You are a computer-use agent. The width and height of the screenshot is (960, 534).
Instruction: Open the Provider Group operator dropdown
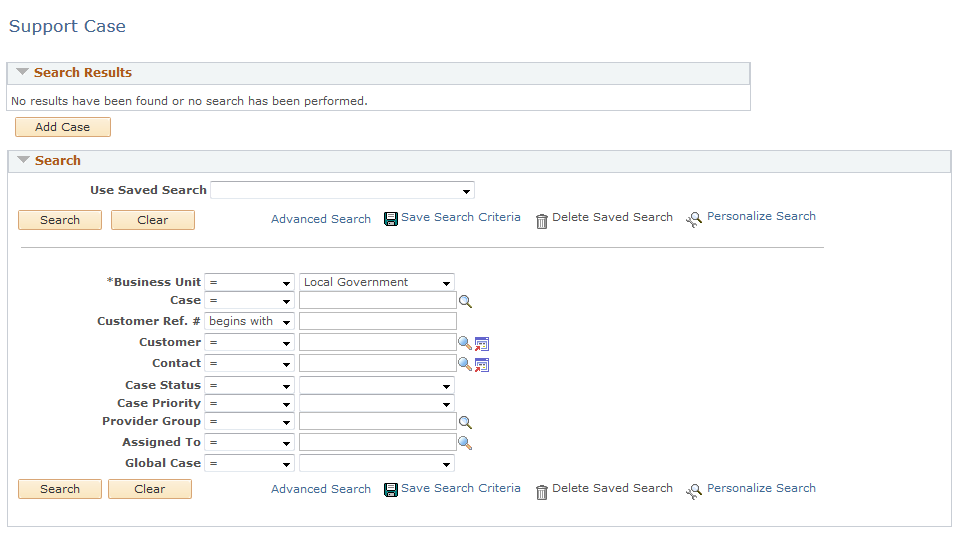(249, 421)
